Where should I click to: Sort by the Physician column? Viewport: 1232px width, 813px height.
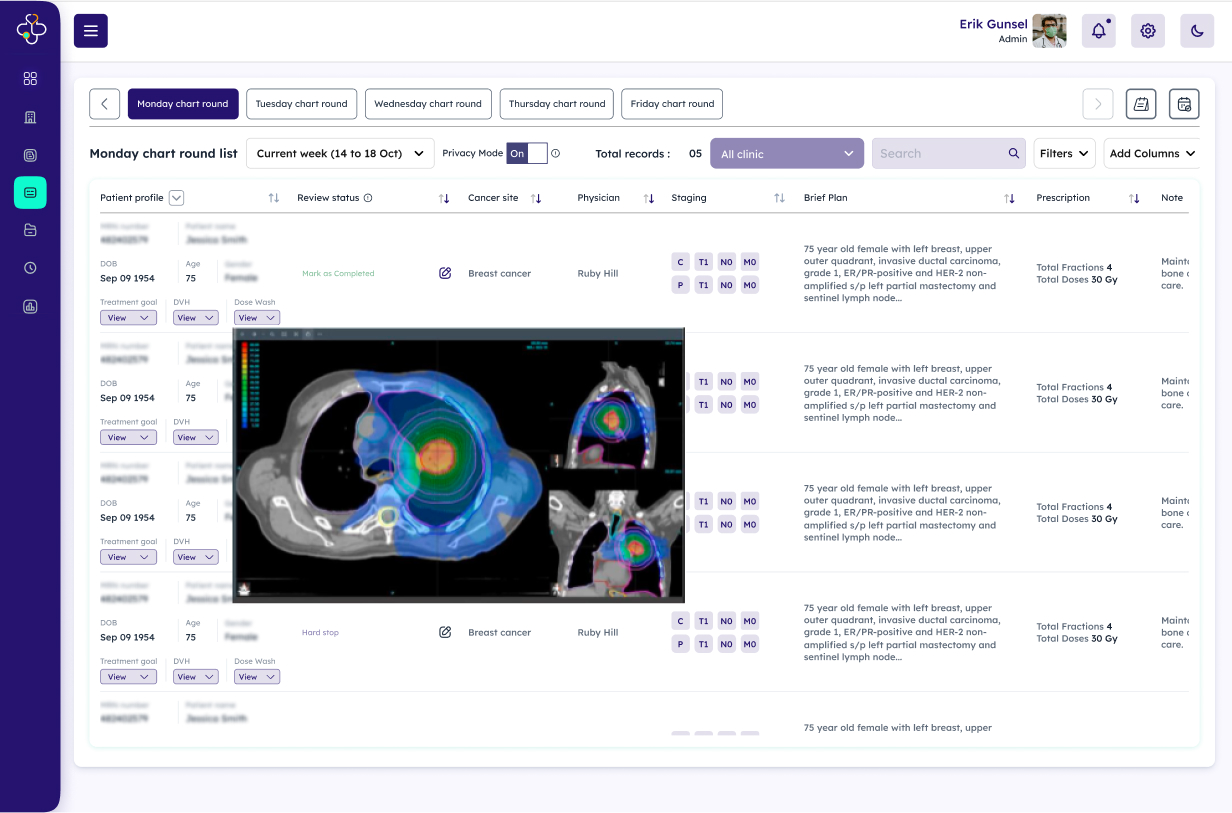(x=648, y=198)
